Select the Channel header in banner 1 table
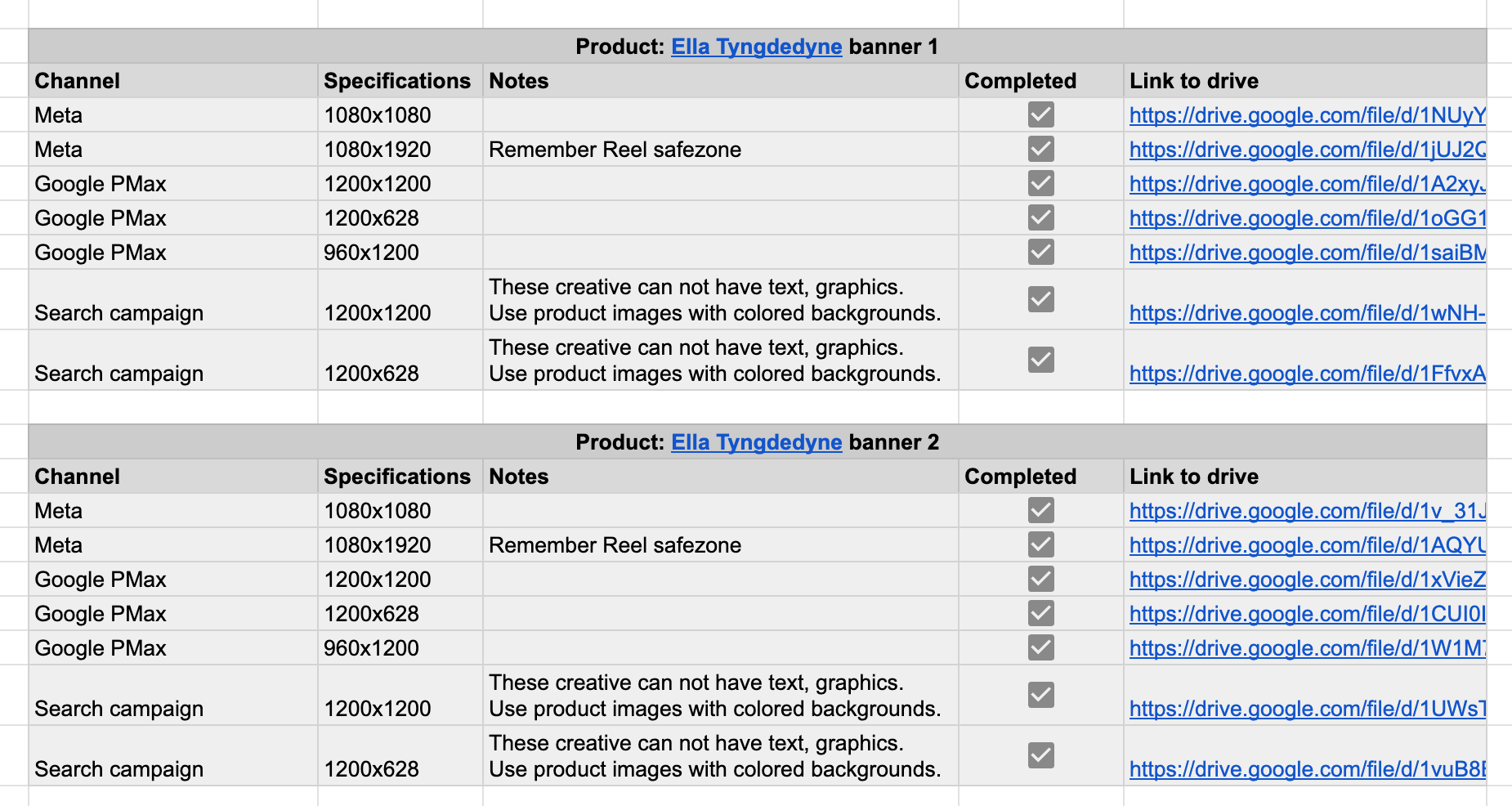 [x=173, y=81]
